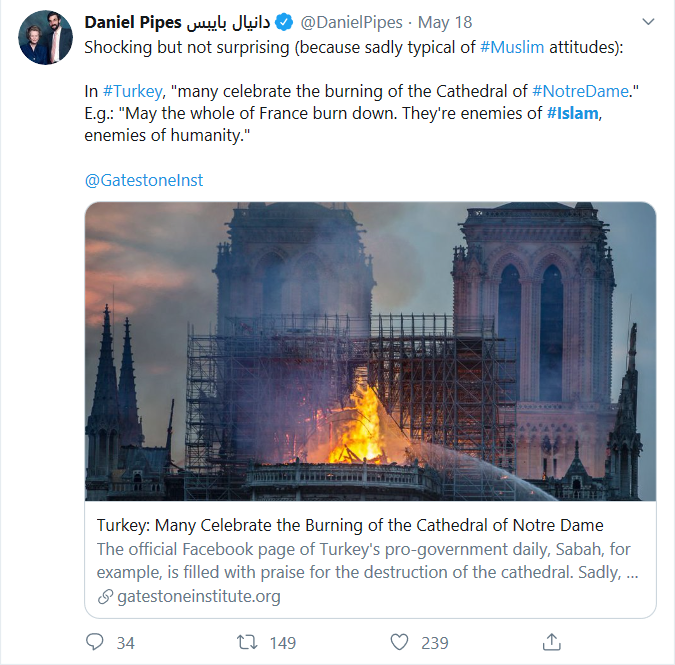Click the chain link icon beside gatestoneinstitute.org
Screen dimensions: 675x665
105,597
